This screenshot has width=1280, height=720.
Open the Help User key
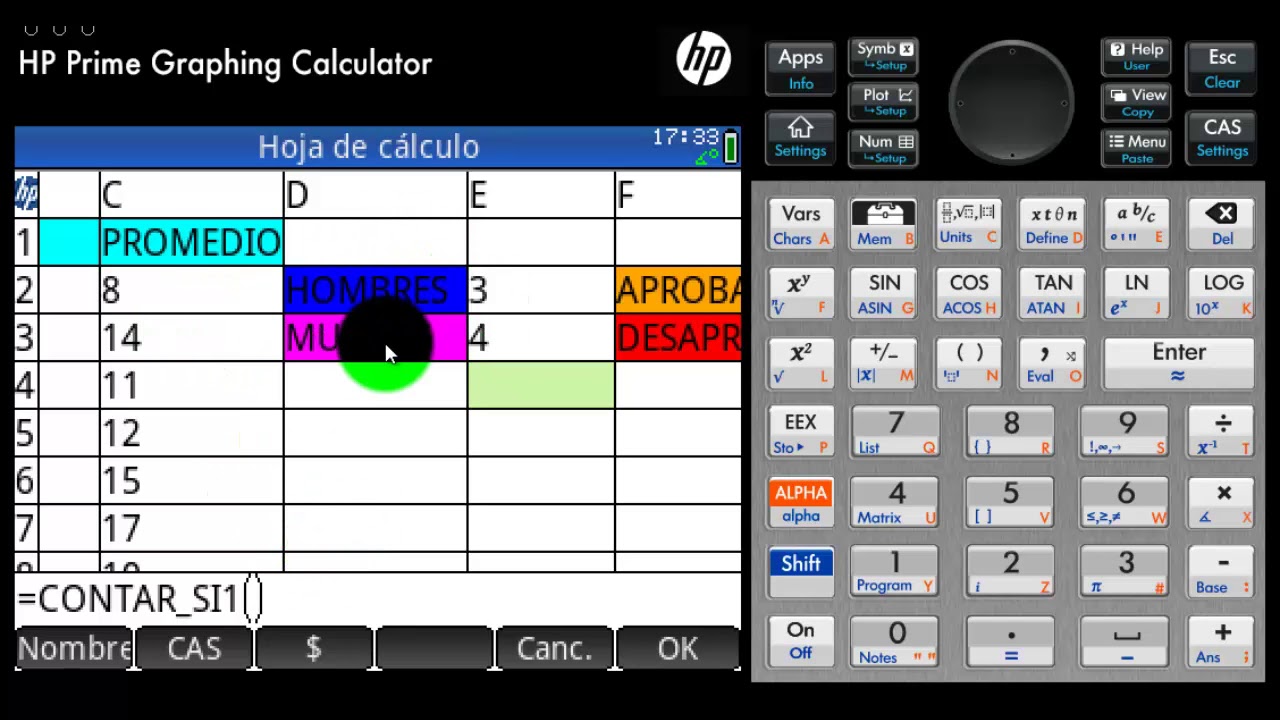[x=1136, y=57]
